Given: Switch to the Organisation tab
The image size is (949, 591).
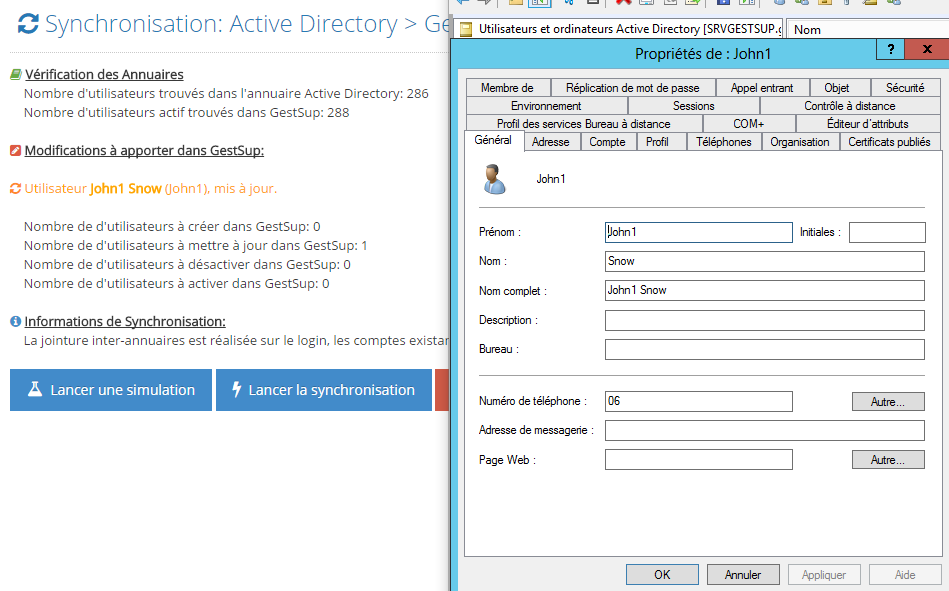Looking at the screenshot, I should point(800,142).
